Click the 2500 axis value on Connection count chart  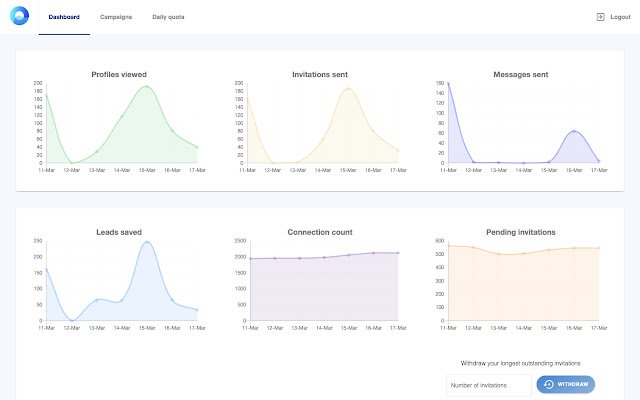tap(240, 240)
